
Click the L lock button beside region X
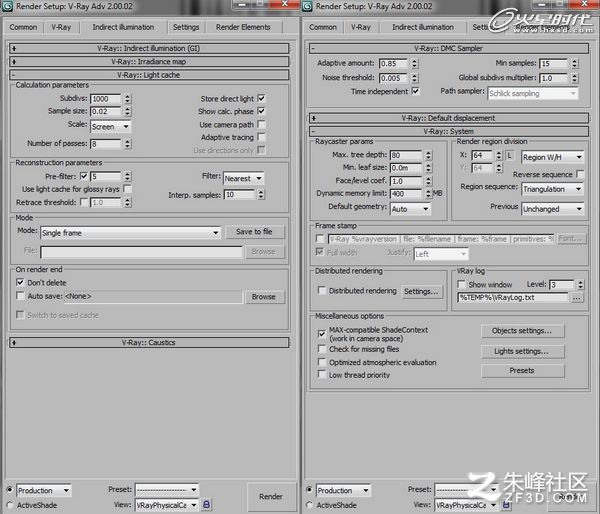click(510, 155)
